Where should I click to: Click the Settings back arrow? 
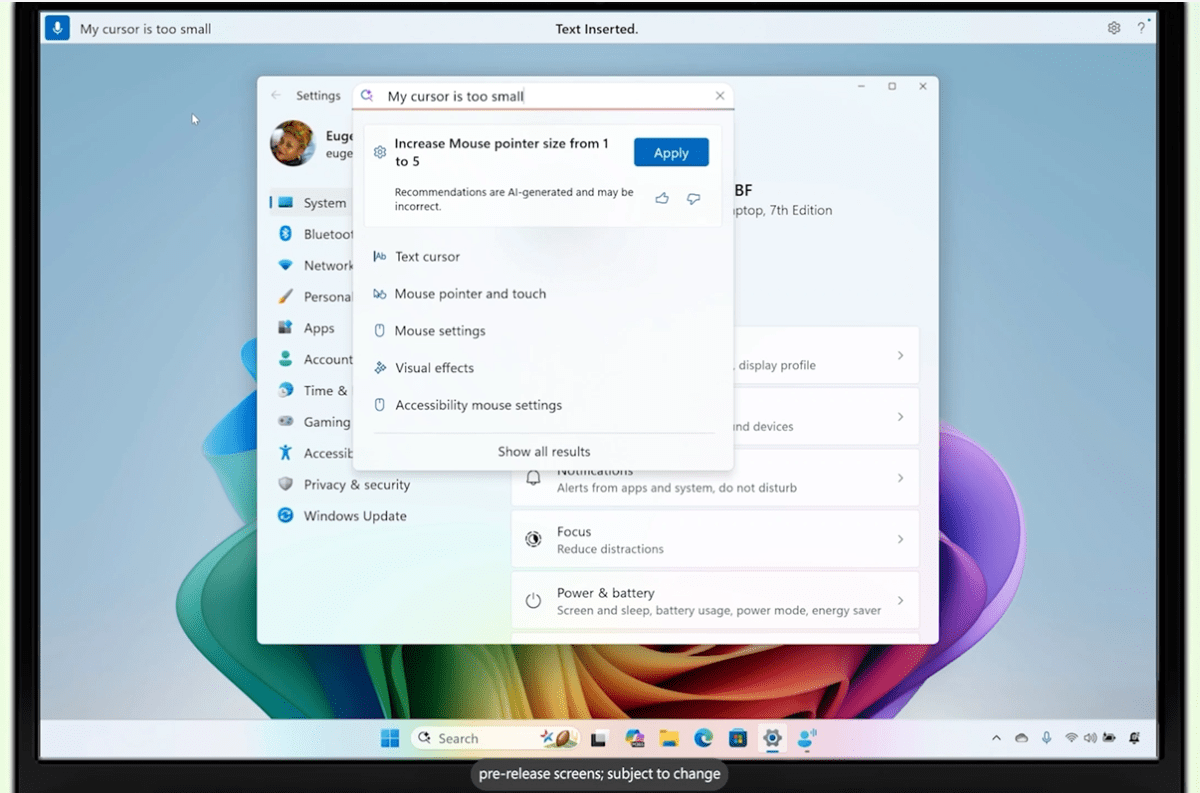(276, 96)
